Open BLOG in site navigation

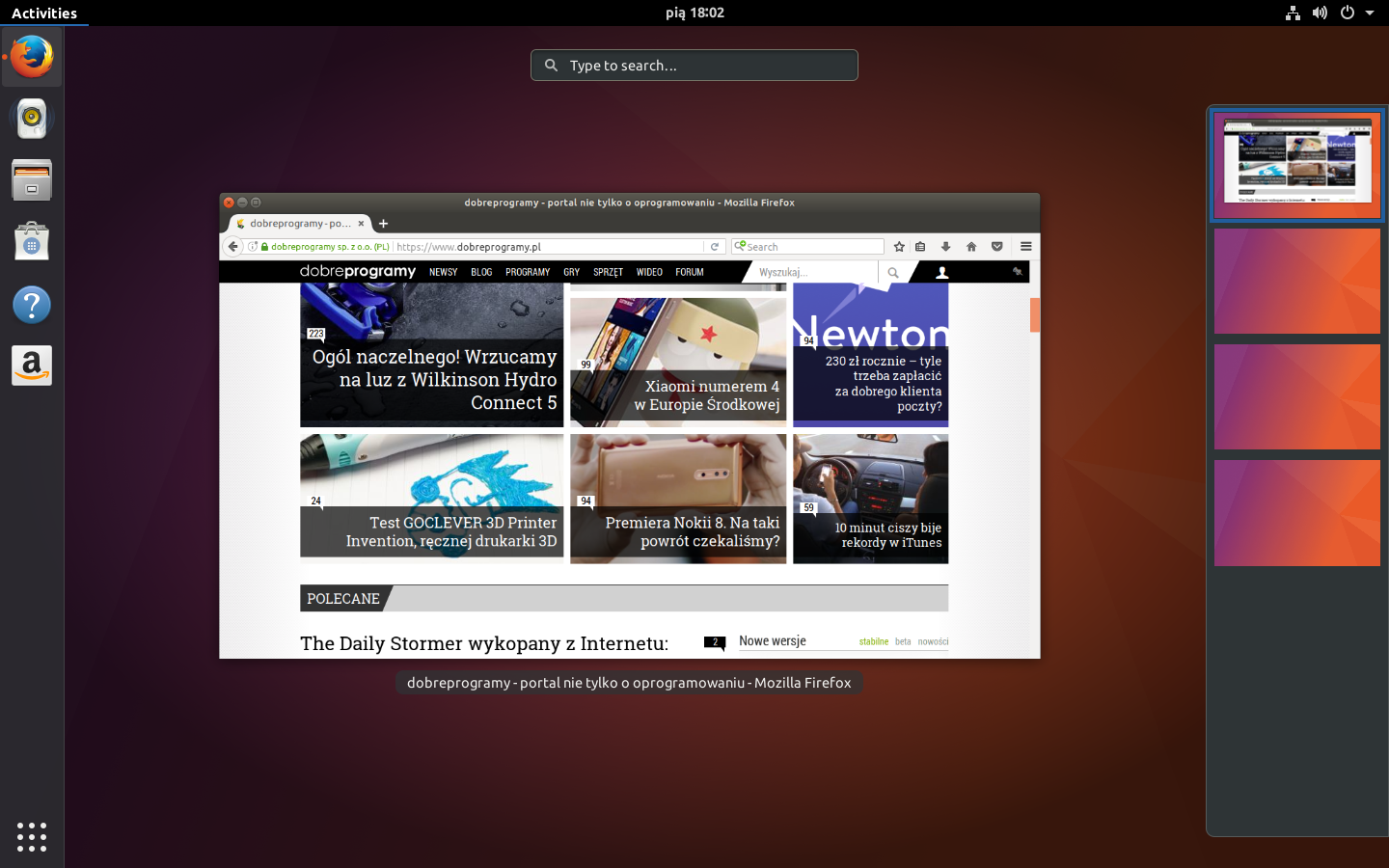[x=481, y=273]
